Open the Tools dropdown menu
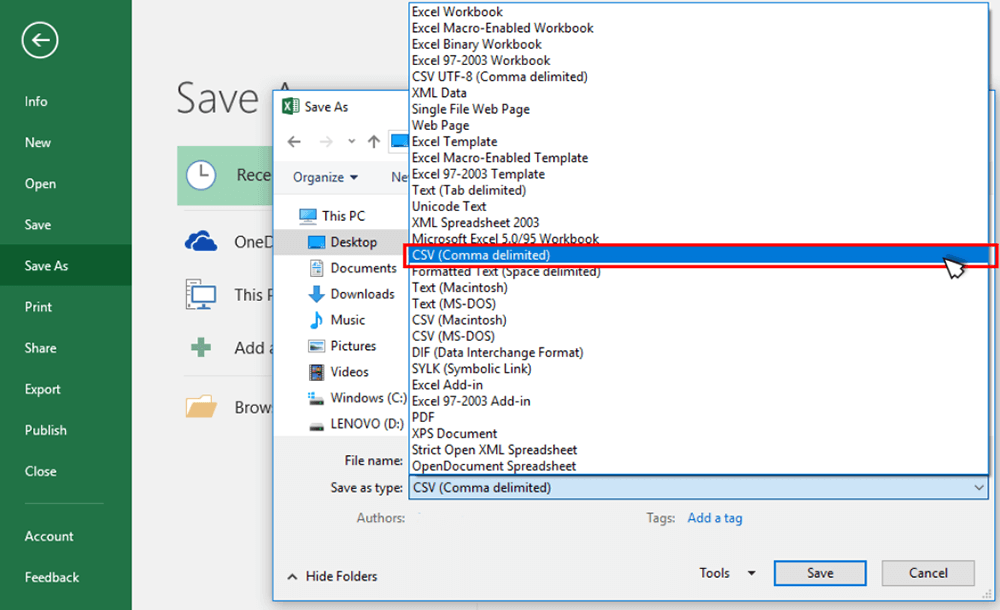Viewport: 1000px width, 610px height. tap(727, 573)
